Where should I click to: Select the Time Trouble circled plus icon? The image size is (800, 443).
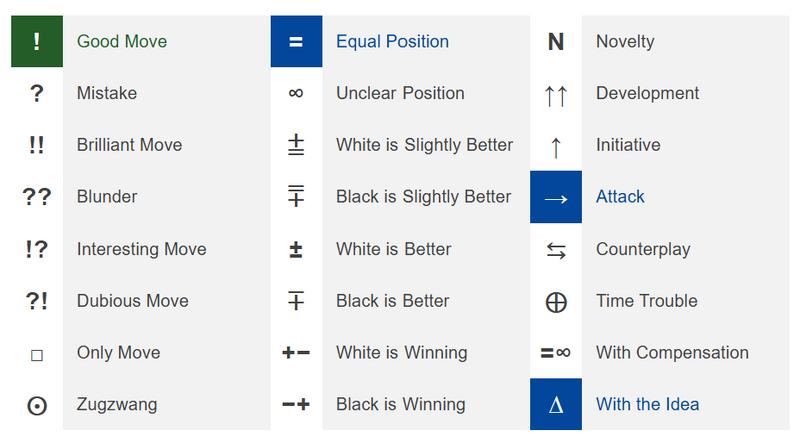pos(556,302)
